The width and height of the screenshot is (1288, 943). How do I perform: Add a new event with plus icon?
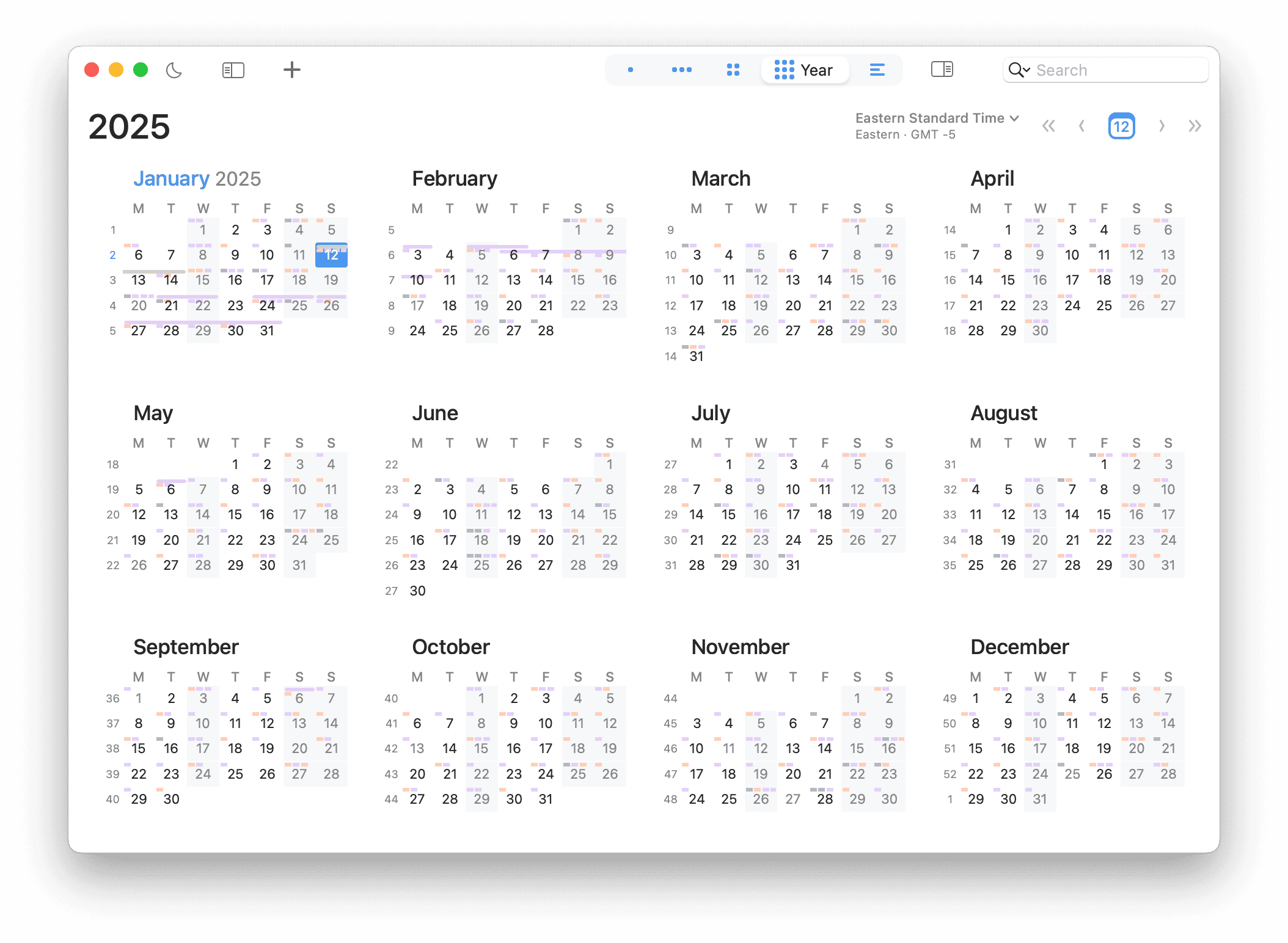coord(292,70)
